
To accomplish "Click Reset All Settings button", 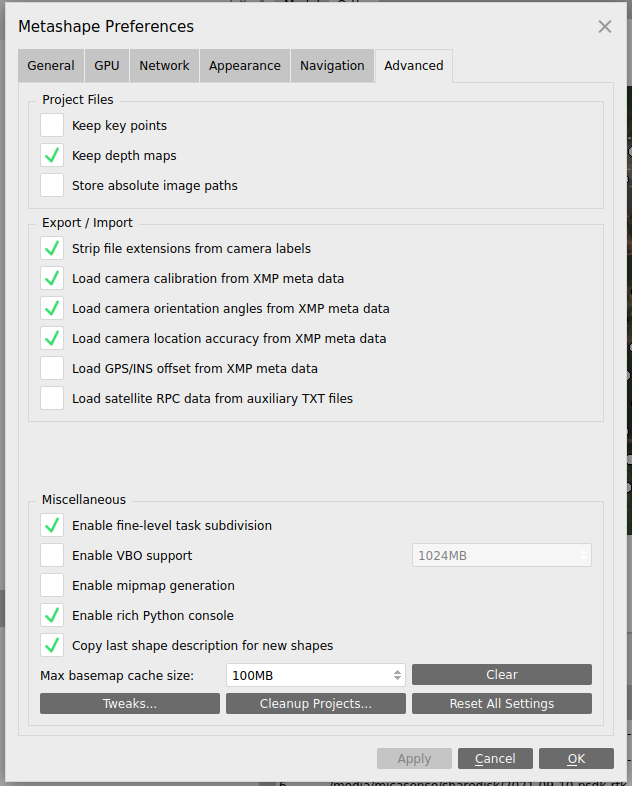I will 502,703.
